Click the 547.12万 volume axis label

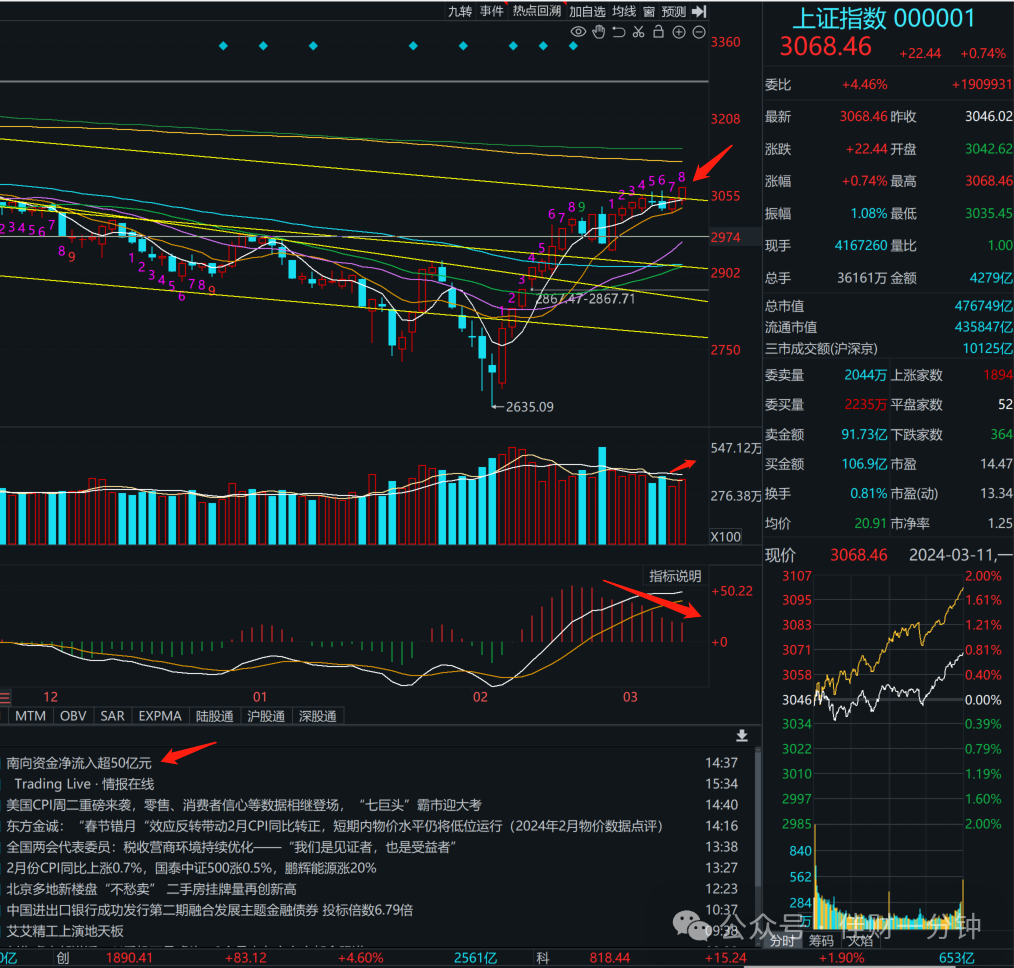point(736,448)
